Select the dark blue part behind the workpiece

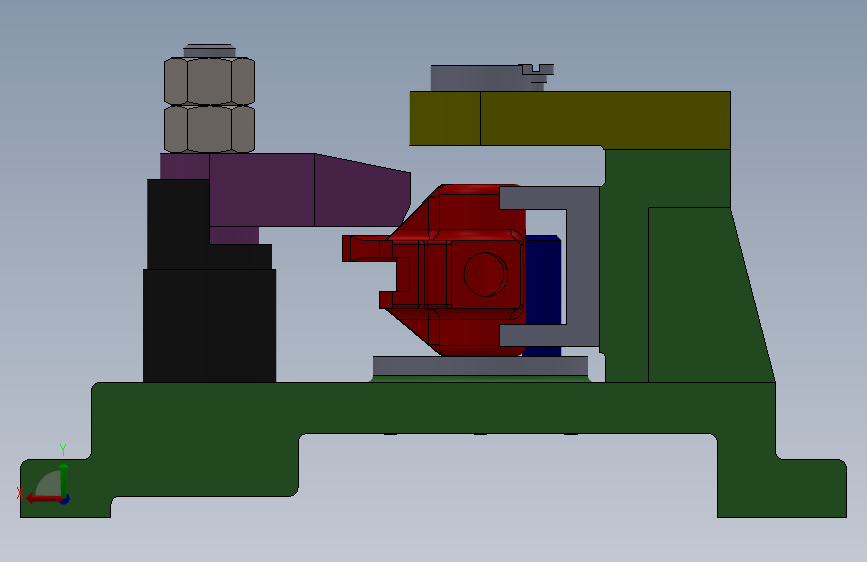(544, 282)
